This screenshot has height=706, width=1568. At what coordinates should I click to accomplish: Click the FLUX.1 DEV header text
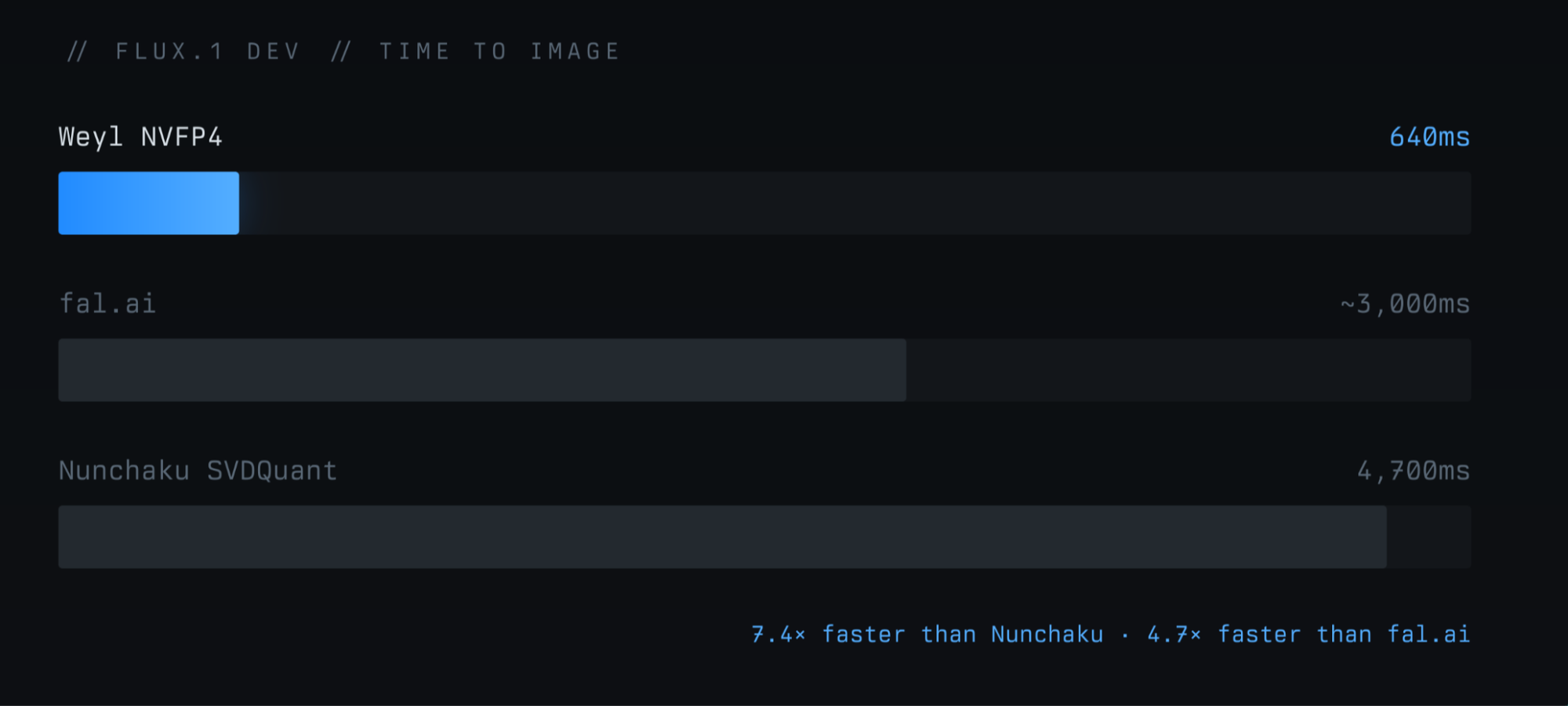pyautogui.click(x=208, y=52)
